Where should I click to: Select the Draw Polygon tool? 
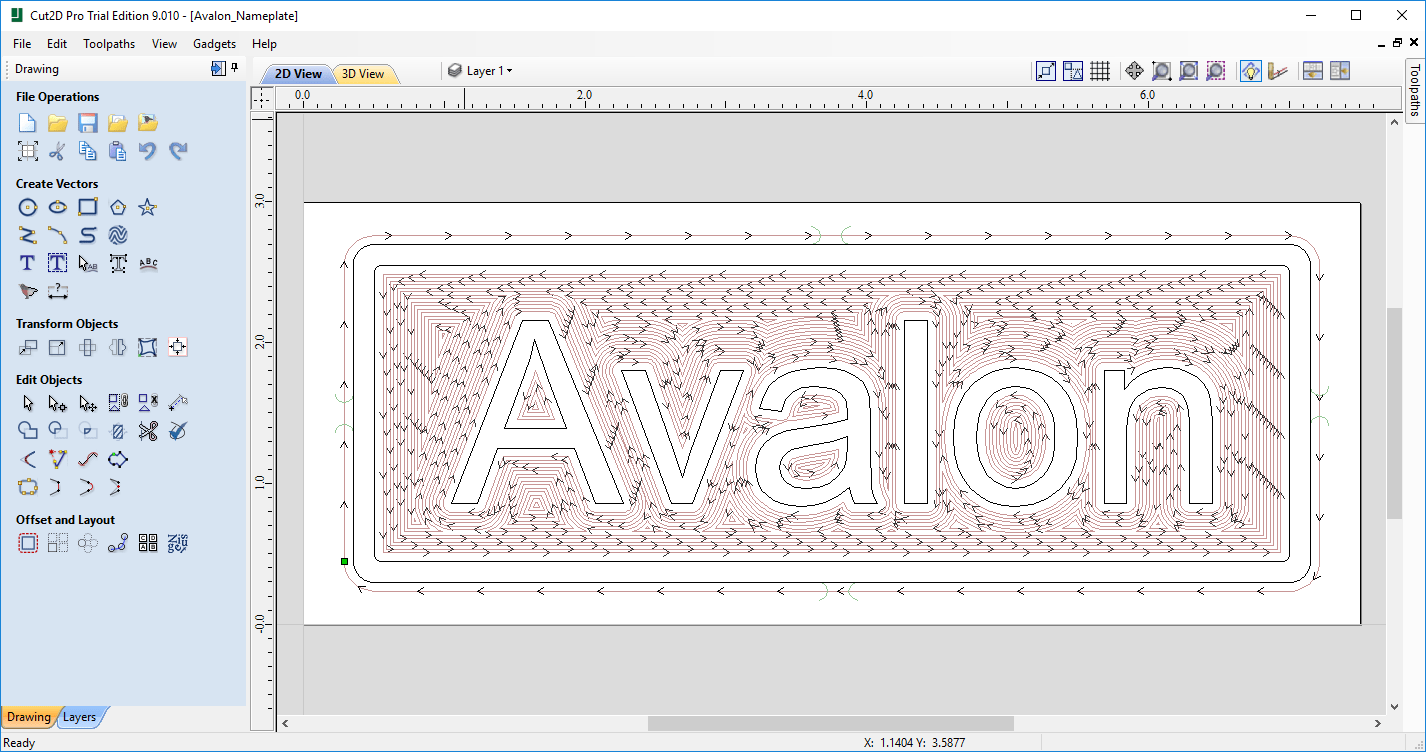click(x=117, y=207)
